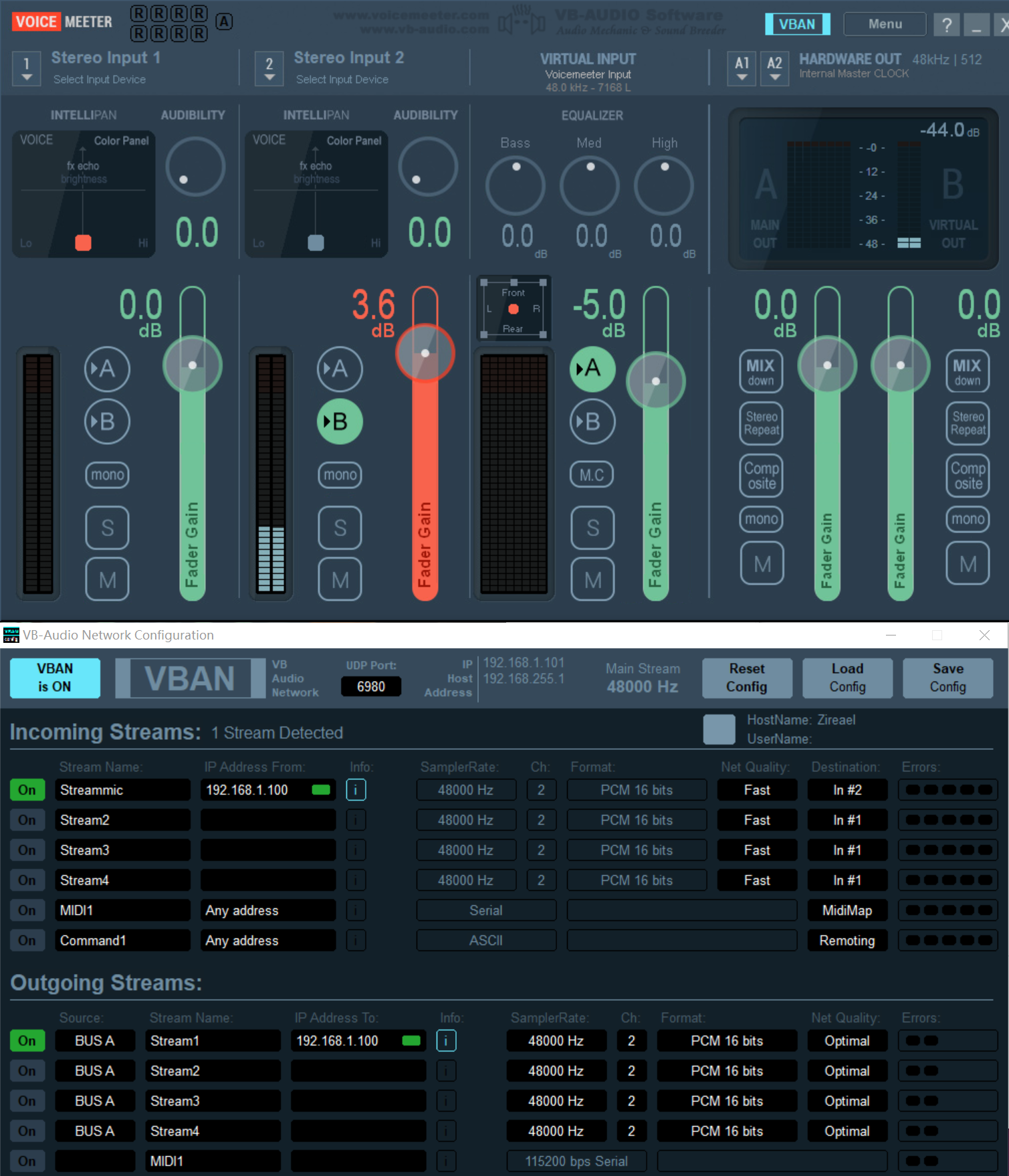Click the M.C button on Virtual Input
The width and height of the screenshot is (1009, 1176).
click(592, 475)
